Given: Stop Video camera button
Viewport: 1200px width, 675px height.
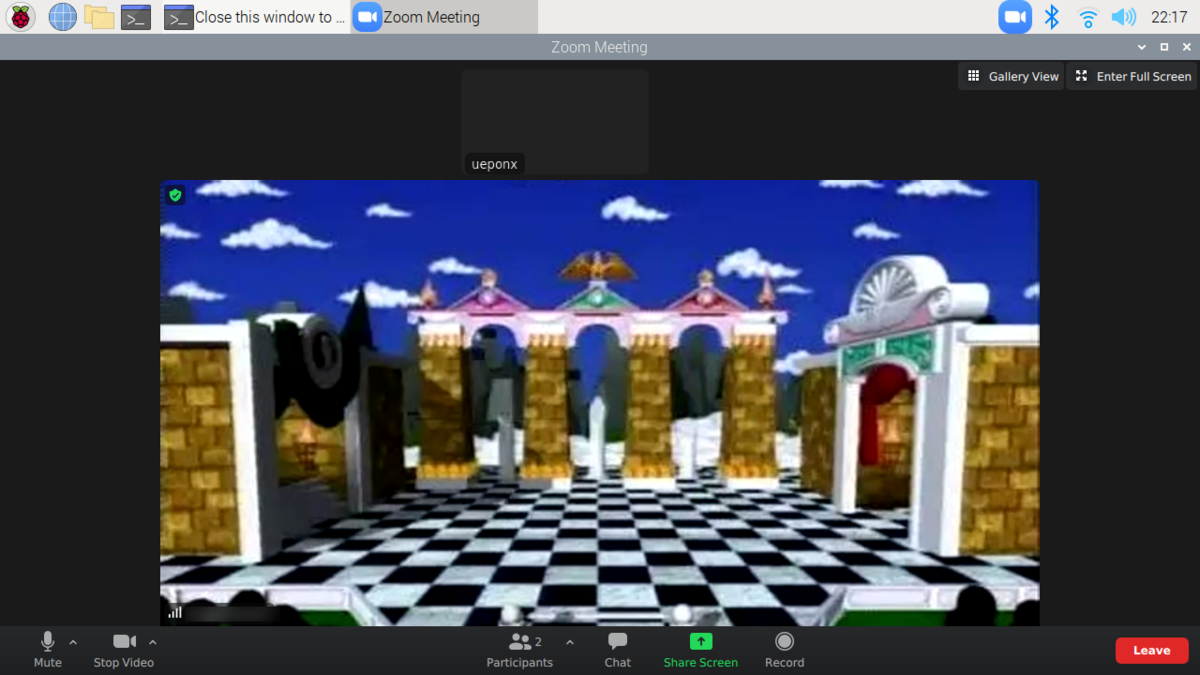Looking at the screenshot, I should [x=124, y=649].
